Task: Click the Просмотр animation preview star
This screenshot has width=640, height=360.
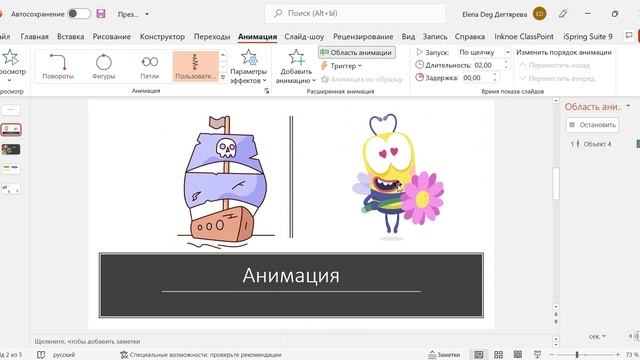Action: pos(10,58)
